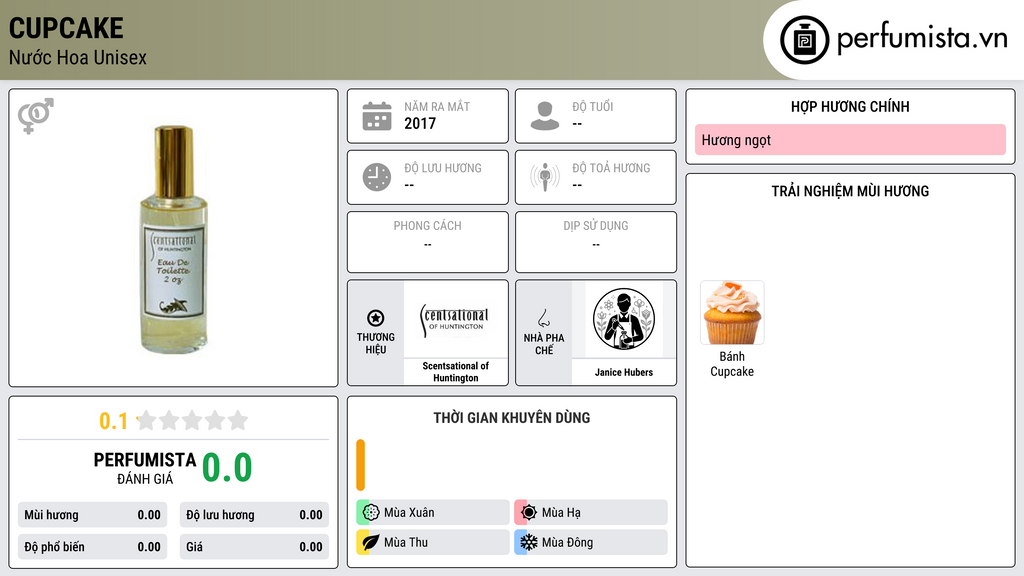
Task: Click the Janice Hubers perfumer name
Action: (x=624, y=372)
